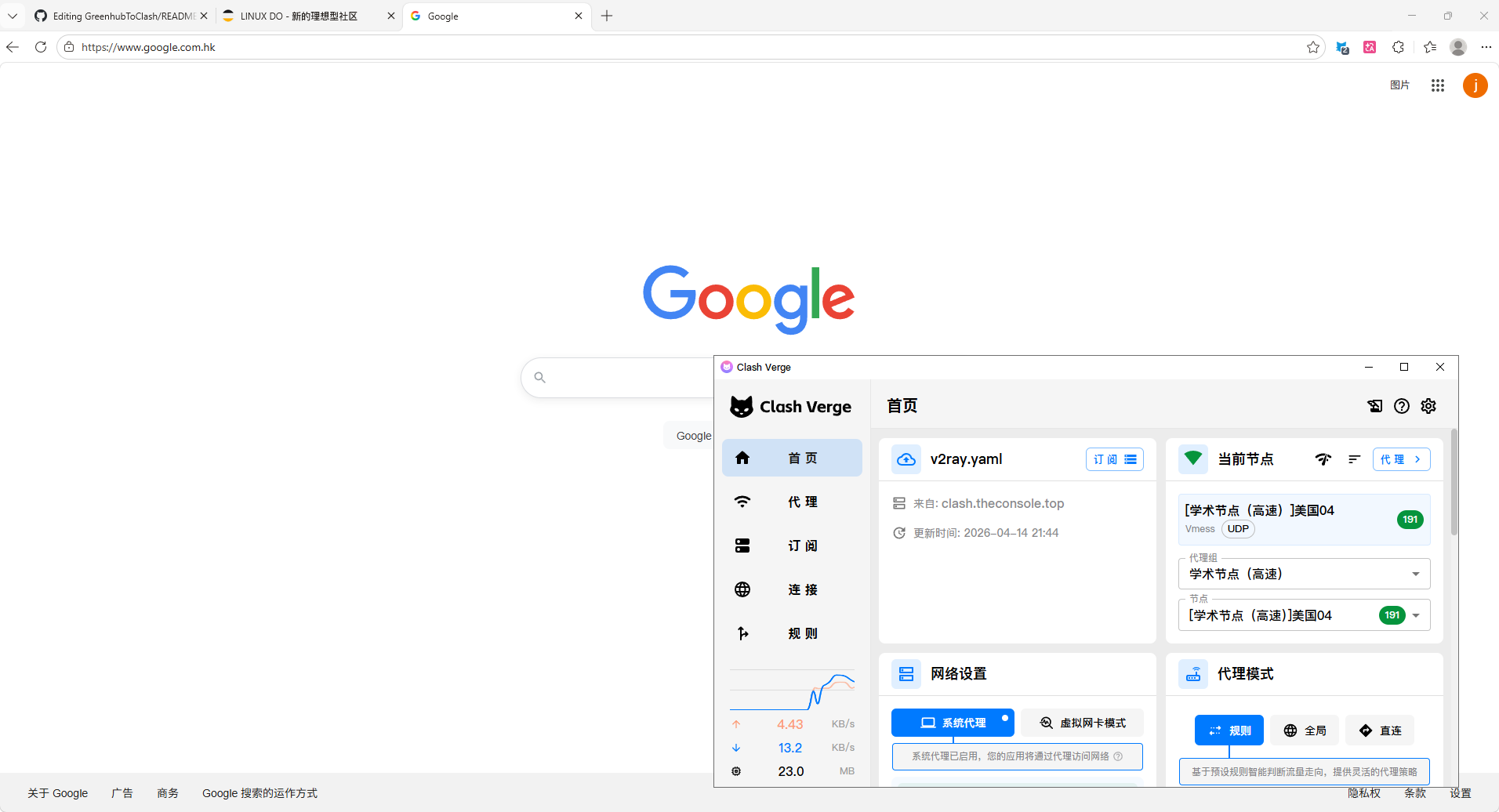Click the speed test icon in 当前节点 card
The image size is (1499, 812).
point(1323,459)
